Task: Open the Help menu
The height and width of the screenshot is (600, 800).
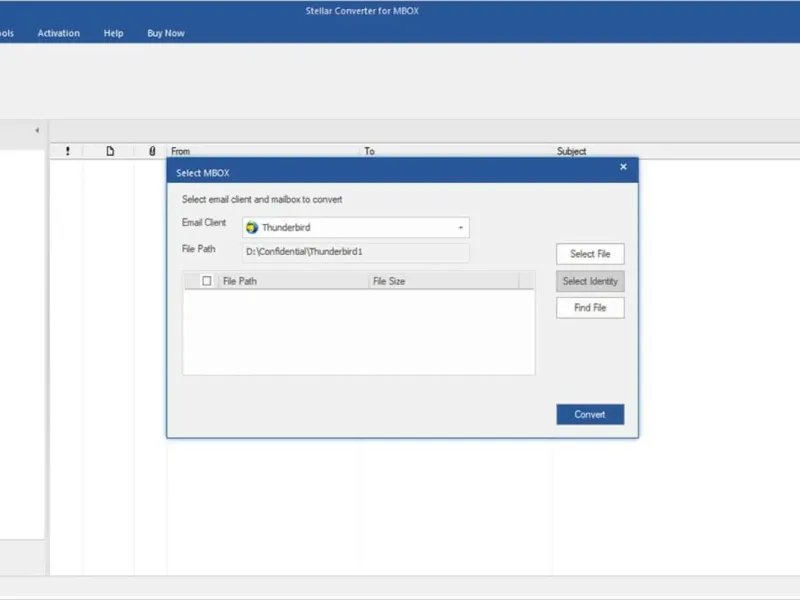Action: [x=113, y=33]
